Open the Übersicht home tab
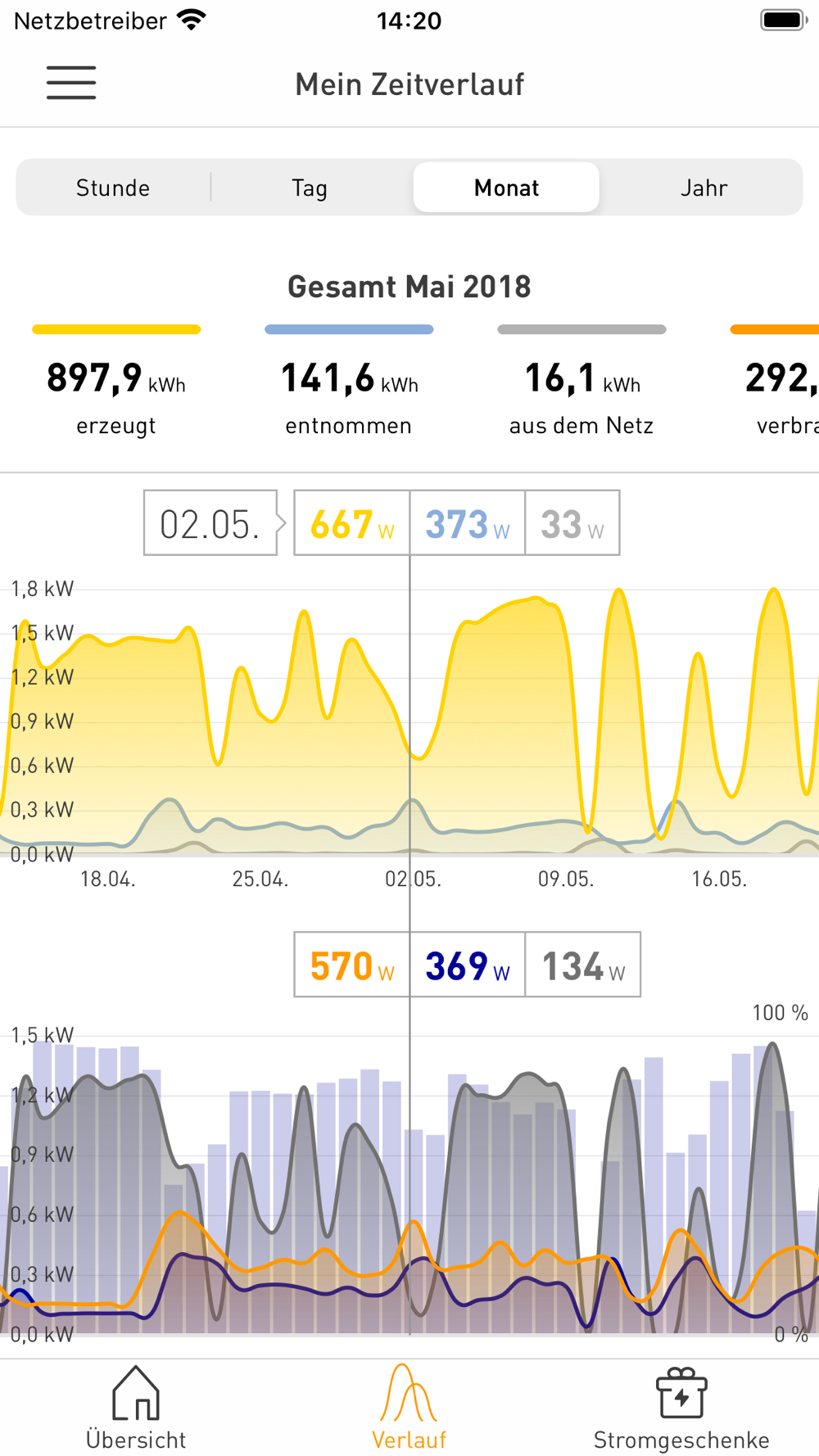819x1456 pixels. click(136, 1409)
